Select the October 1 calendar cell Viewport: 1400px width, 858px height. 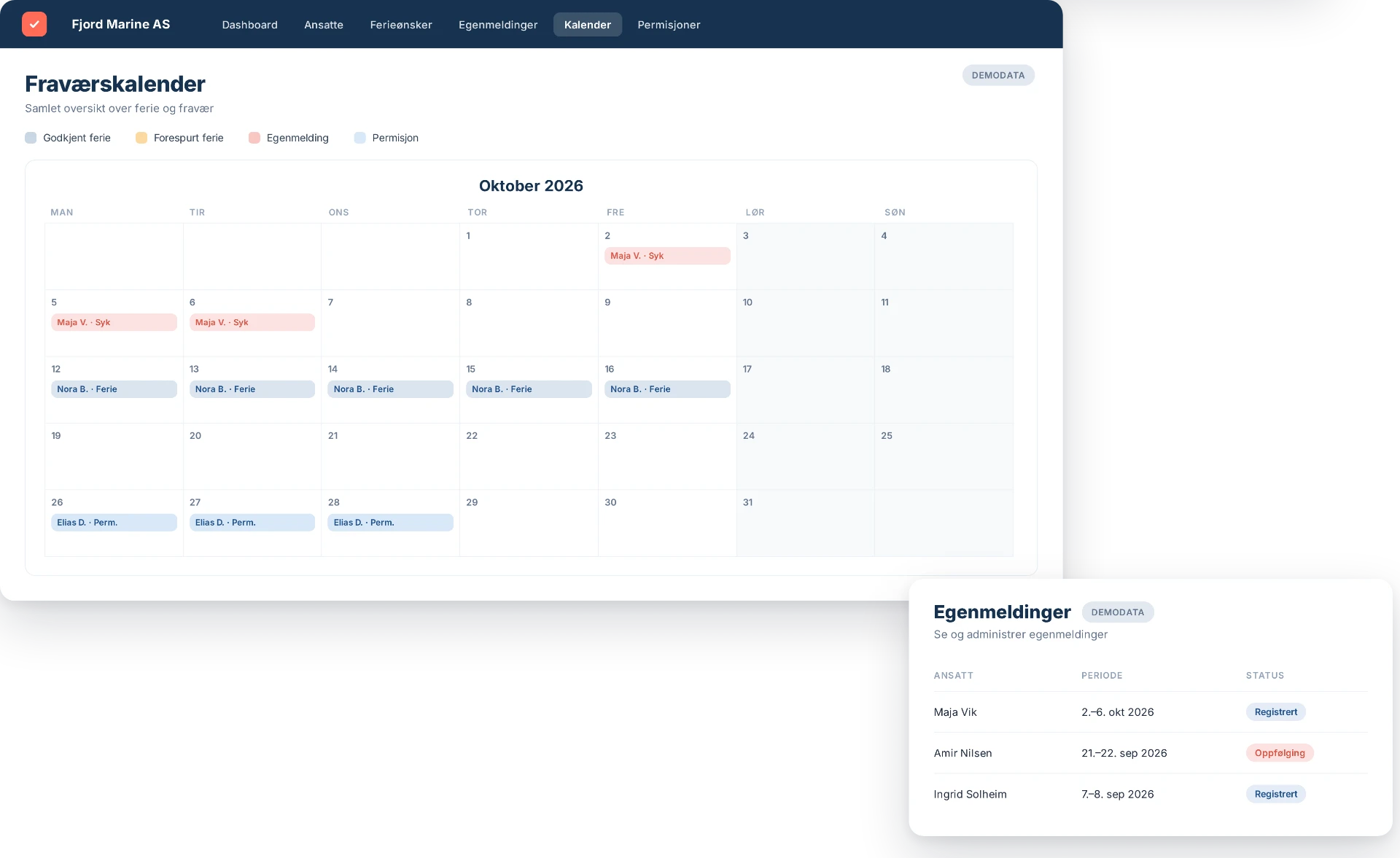coord(529,257)
